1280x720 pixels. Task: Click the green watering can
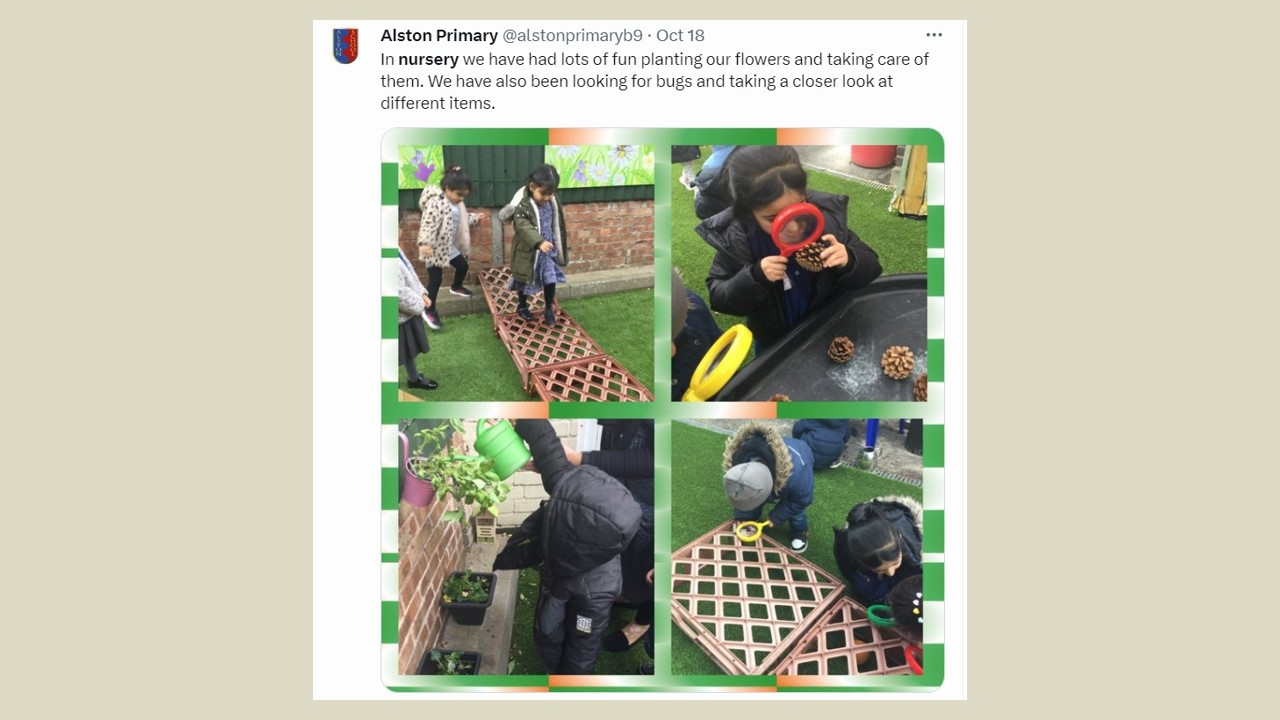(x=502, y=448)
